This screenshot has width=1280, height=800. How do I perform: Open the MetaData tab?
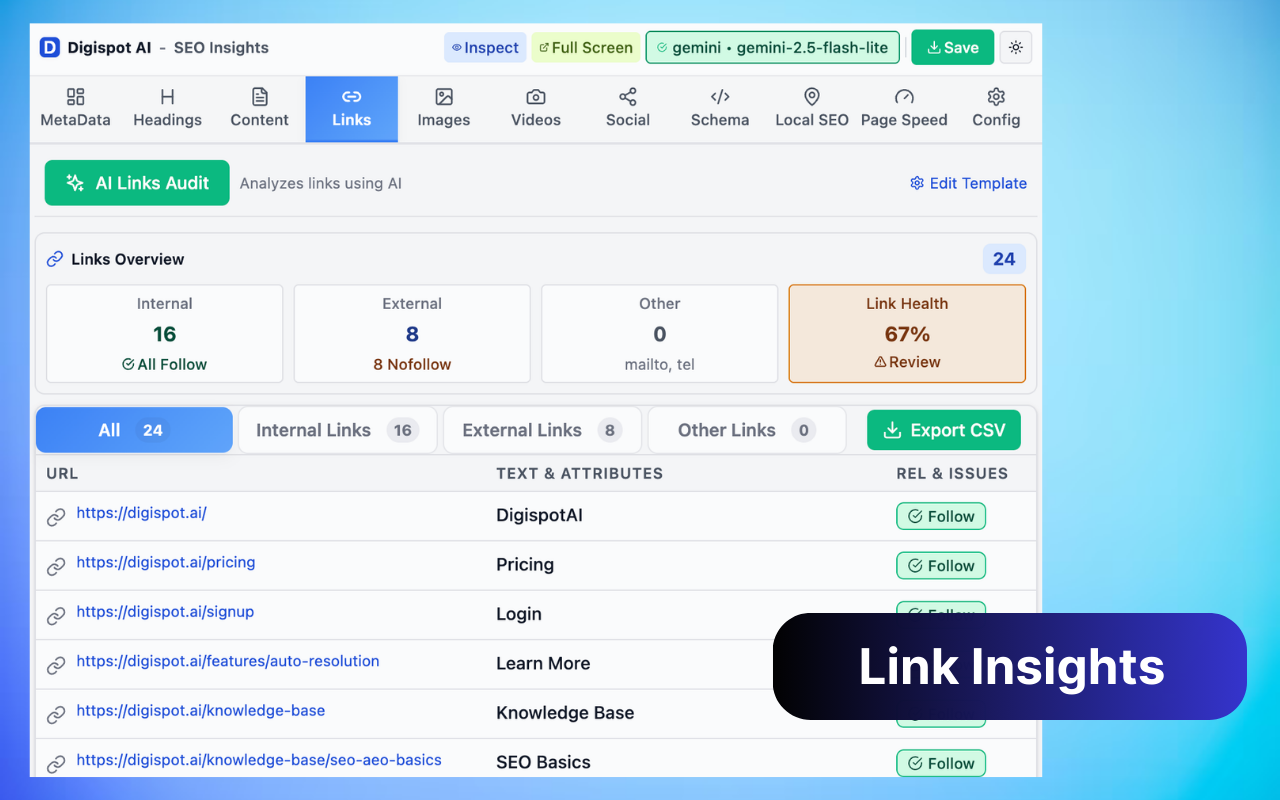point(75,108)
